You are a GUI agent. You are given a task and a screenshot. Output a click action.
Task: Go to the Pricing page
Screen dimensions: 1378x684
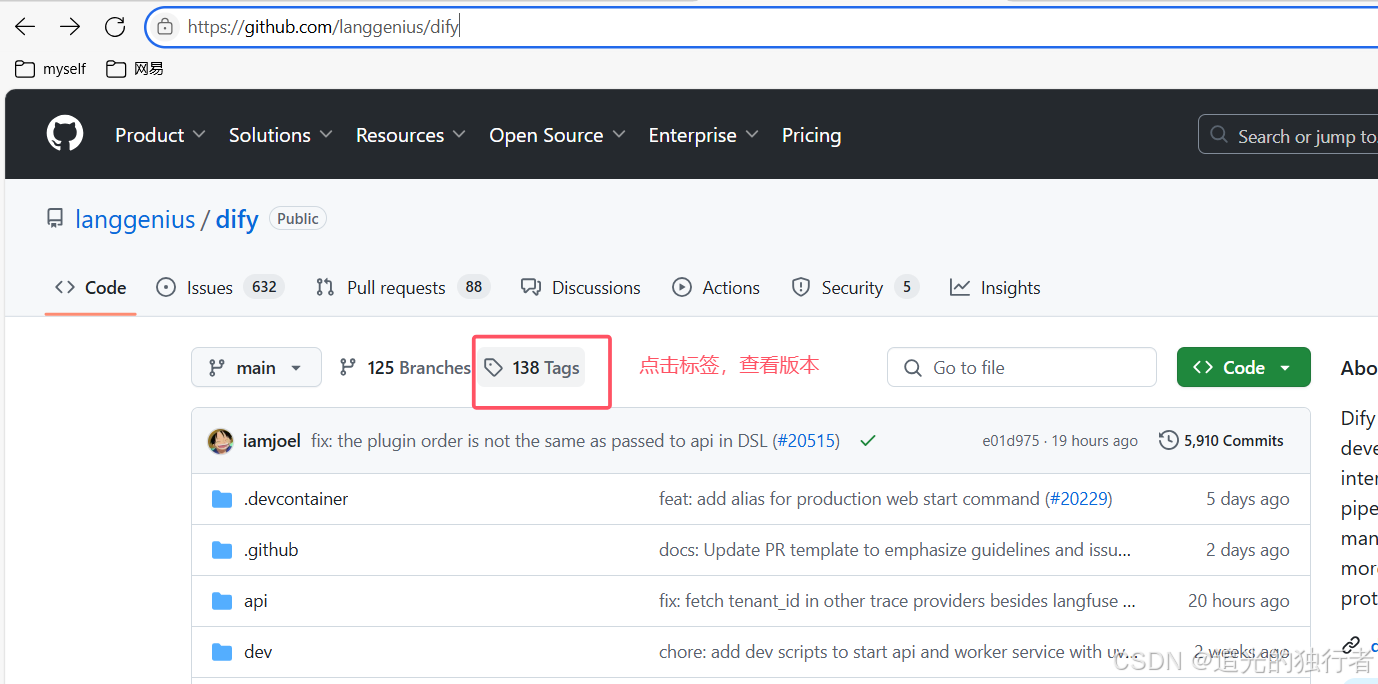pyautogui.click(x=811, y=135)
